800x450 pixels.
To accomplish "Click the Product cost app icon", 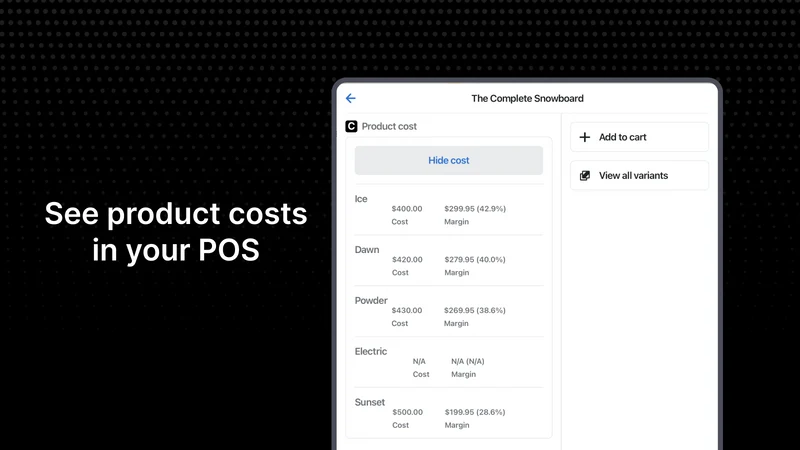I will [351, 126].
